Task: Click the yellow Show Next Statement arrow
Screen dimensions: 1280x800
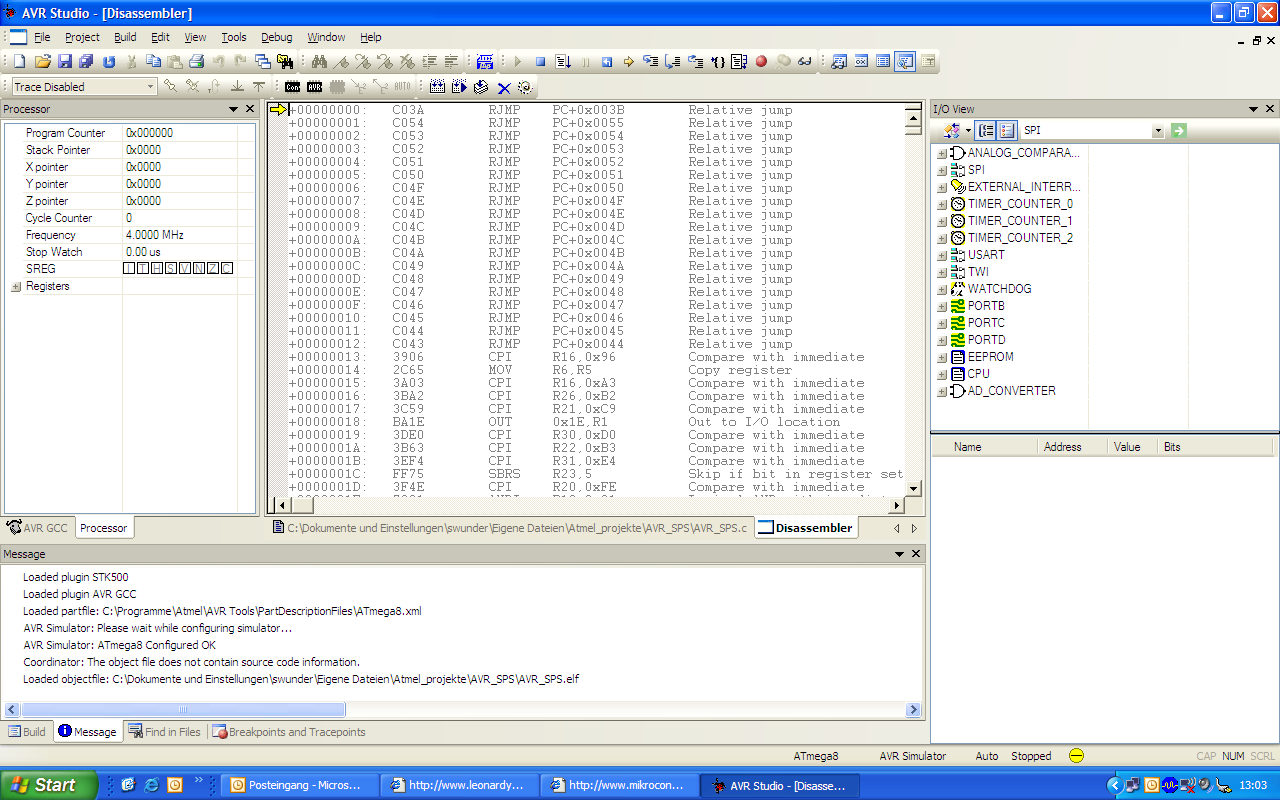Action: (x=629, y=61)
